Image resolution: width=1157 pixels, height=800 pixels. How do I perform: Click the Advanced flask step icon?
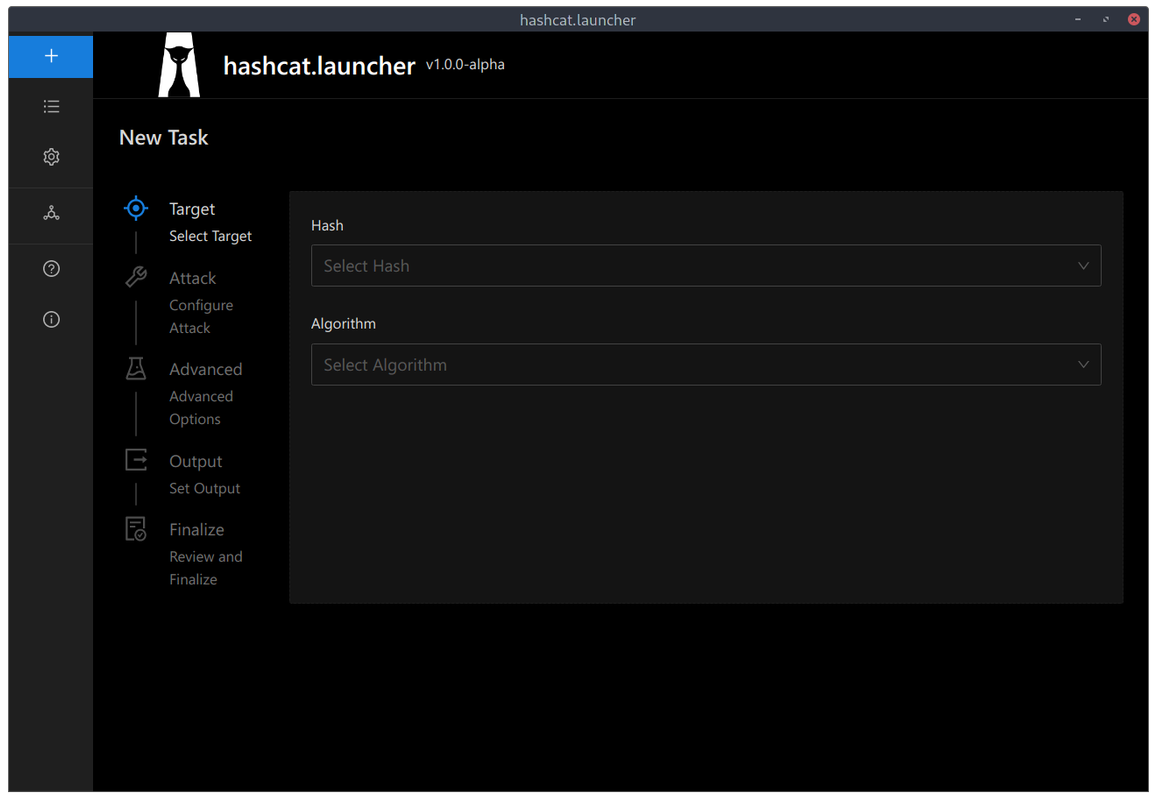[x=136, y=368]
